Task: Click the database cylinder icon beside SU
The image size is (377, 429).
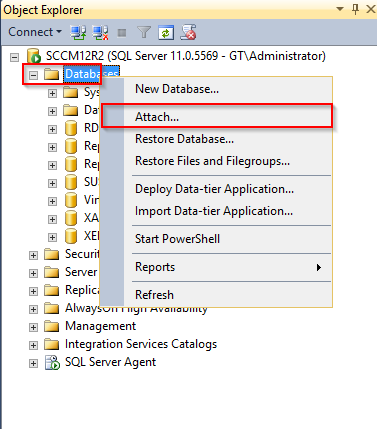Action: click(x=71, y=182)
